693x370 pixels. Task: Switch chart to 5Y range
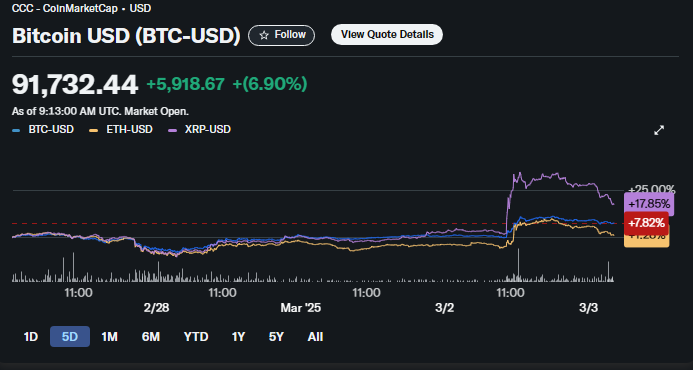276,337
